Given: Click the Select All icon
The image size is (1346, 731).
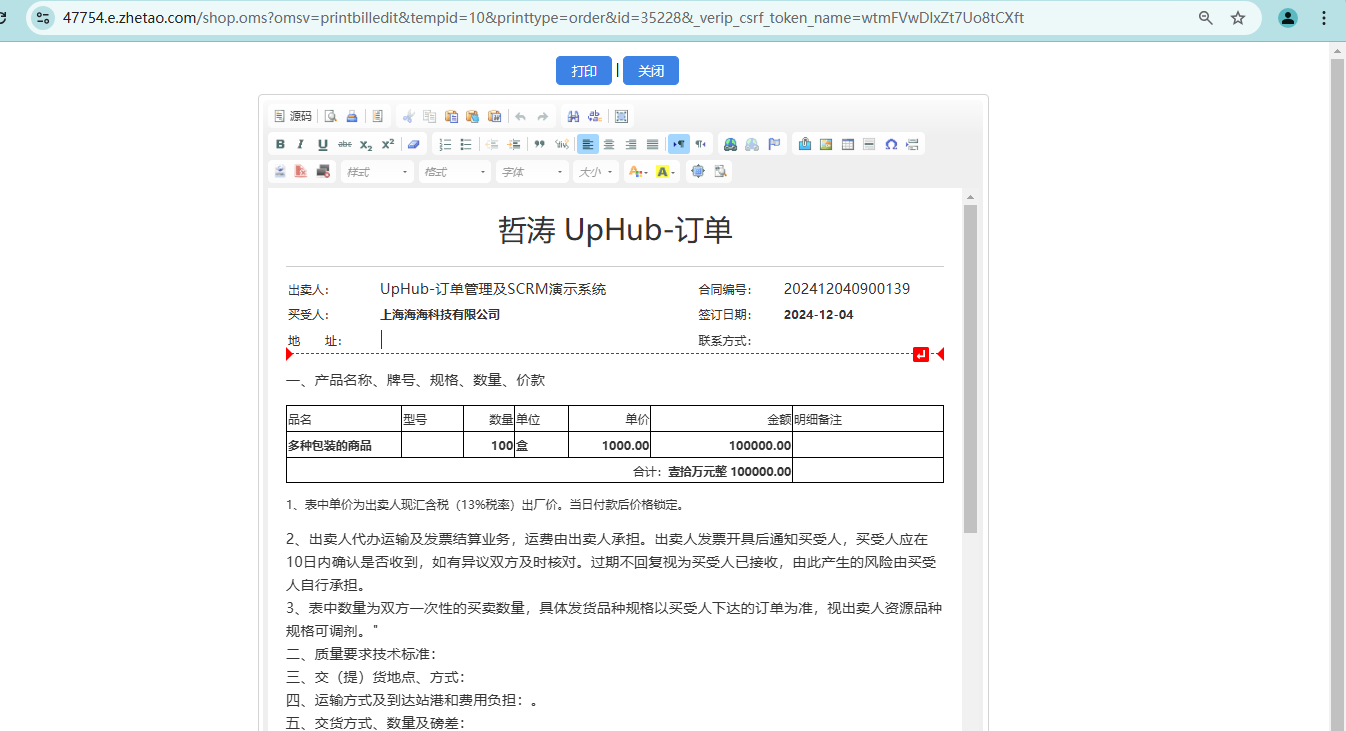Looking at the screenshot, I should point(621,116).
